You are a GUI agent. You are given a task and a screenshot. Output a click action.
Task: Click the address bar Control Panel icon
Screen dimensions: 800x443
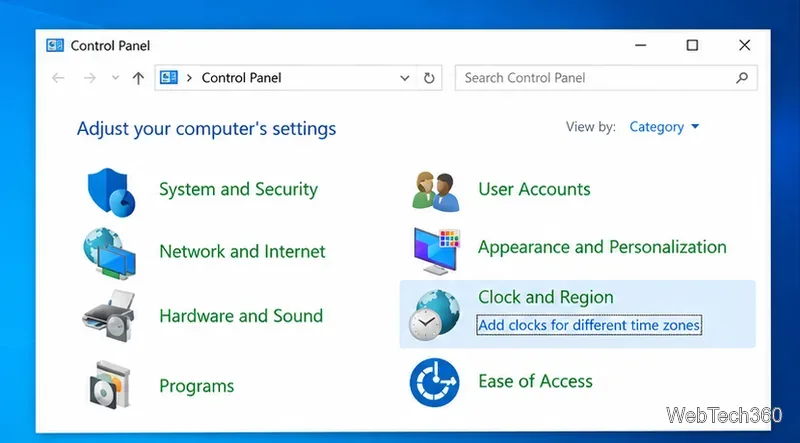pyautogui.click(x=168, y=78)
